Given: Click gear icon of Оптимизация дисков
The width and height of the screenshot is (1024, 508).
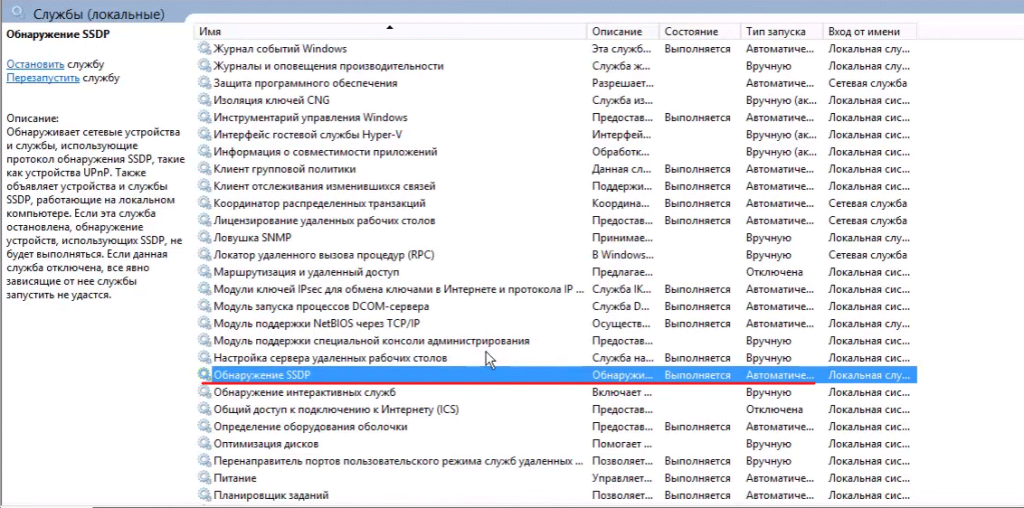Looking at the screenshot, I should point(204,443).
